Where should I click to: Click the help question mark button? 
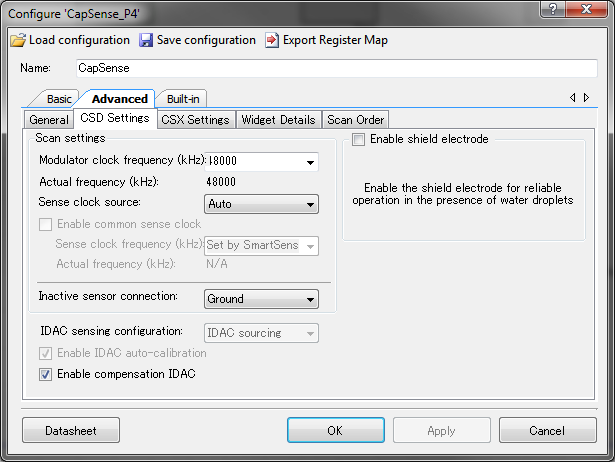[553, 9]
